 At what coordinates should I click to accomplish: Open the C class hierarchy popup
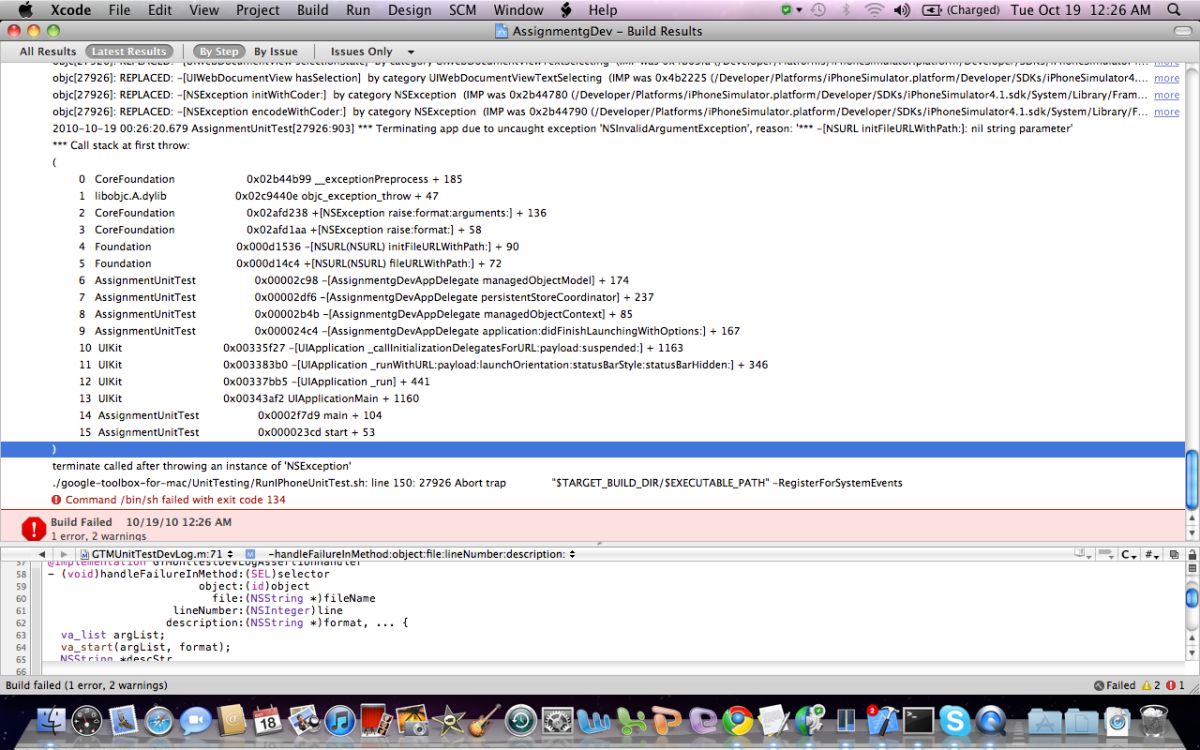[1129, 553]
